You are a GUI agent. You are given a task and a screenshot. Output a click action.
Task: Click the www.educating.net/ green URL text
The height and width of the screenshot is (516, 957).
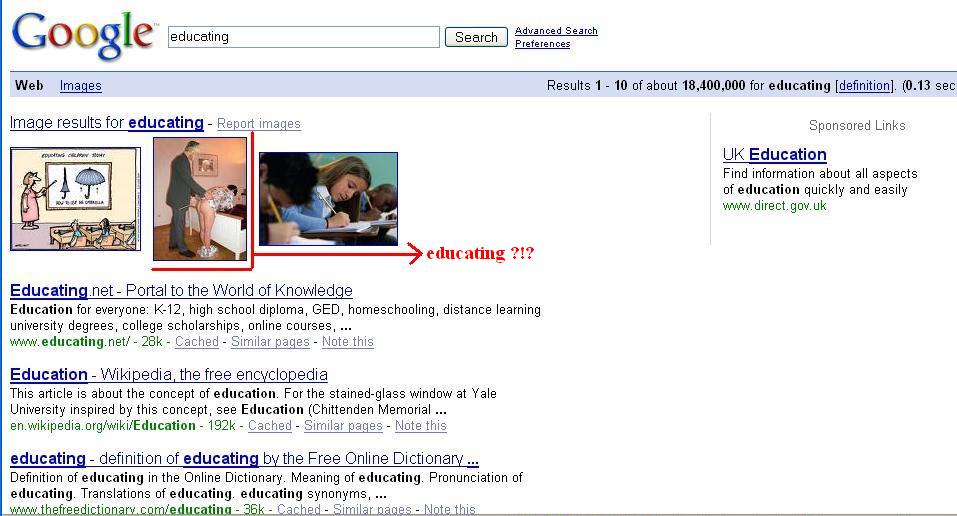[x=70, y=342]
